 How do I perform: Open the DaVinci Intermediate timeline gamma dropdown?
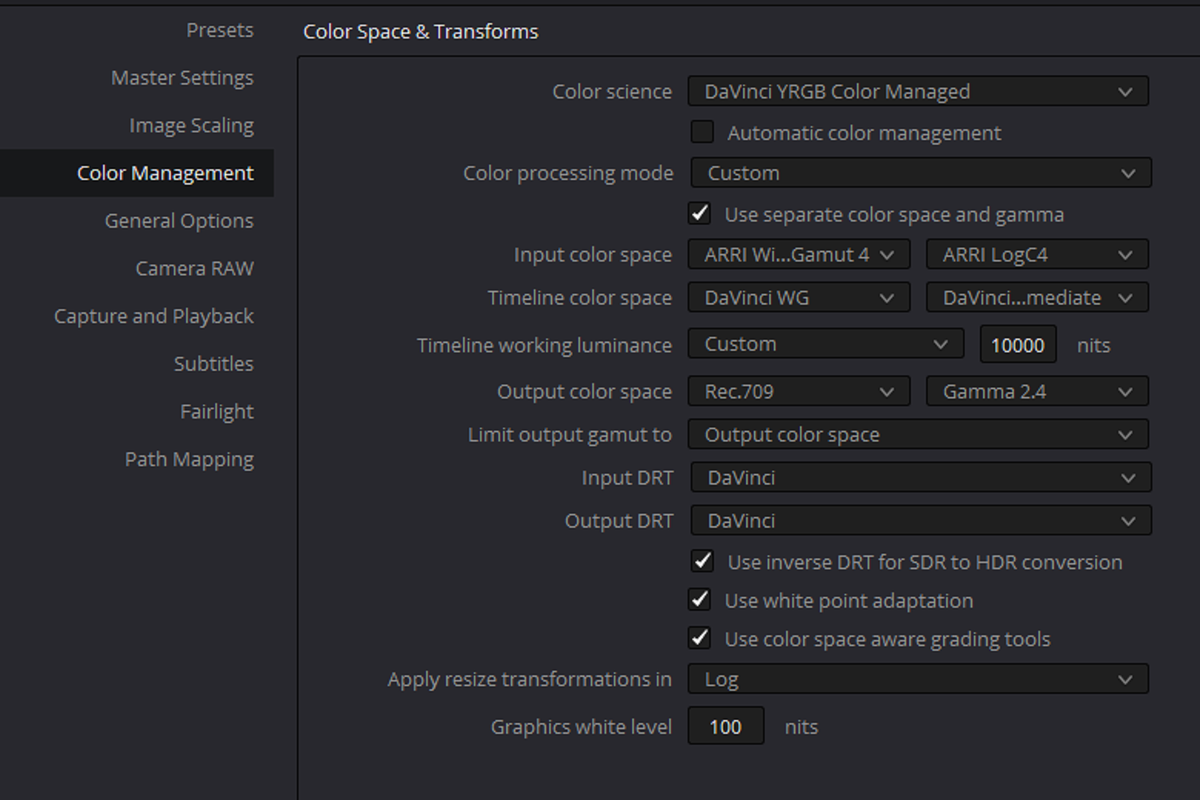1037,298
